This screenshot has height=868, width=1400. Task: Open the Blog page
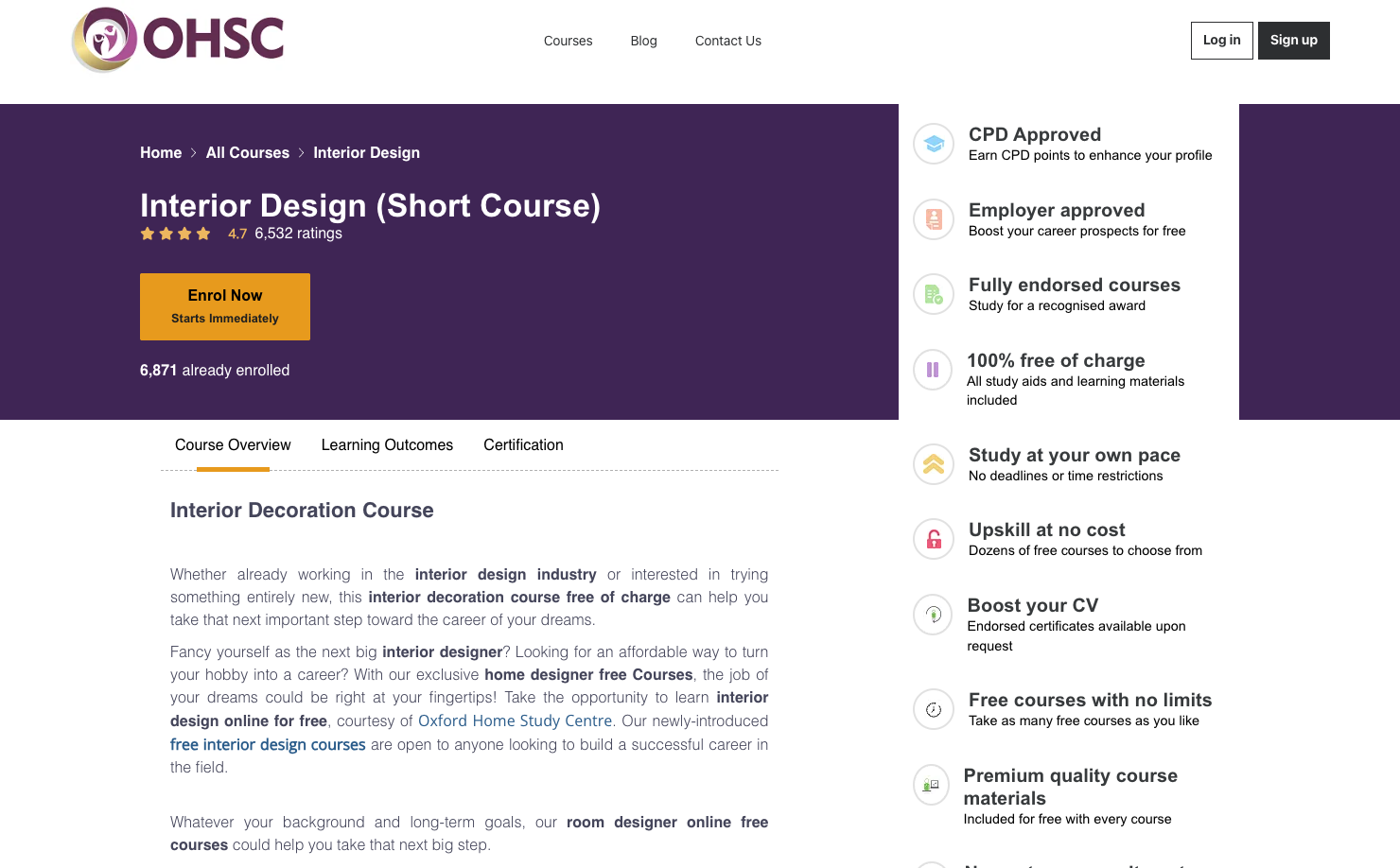point(644,41)
